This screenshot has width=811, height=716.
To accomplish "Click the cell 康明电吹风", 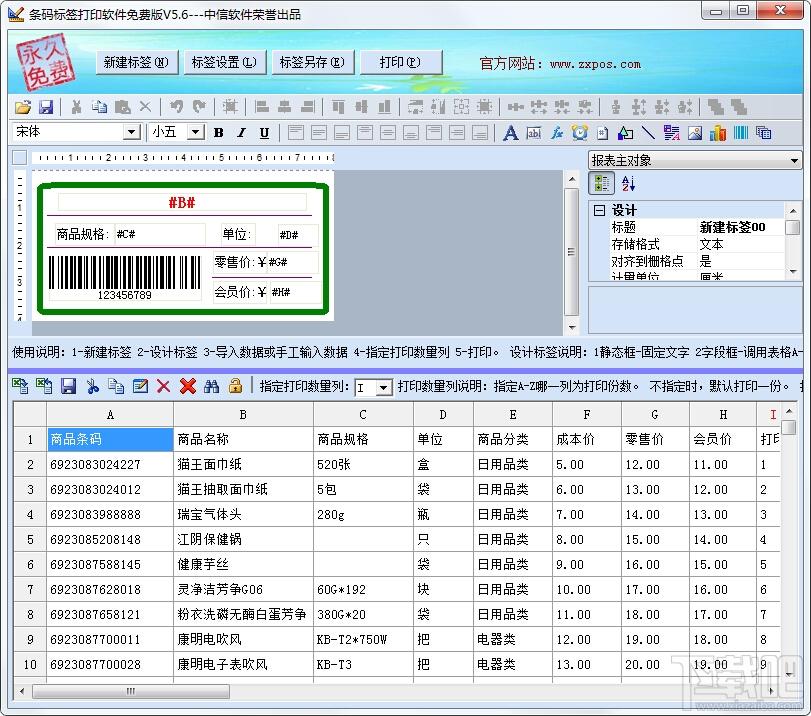I will [x=243, y=639].
